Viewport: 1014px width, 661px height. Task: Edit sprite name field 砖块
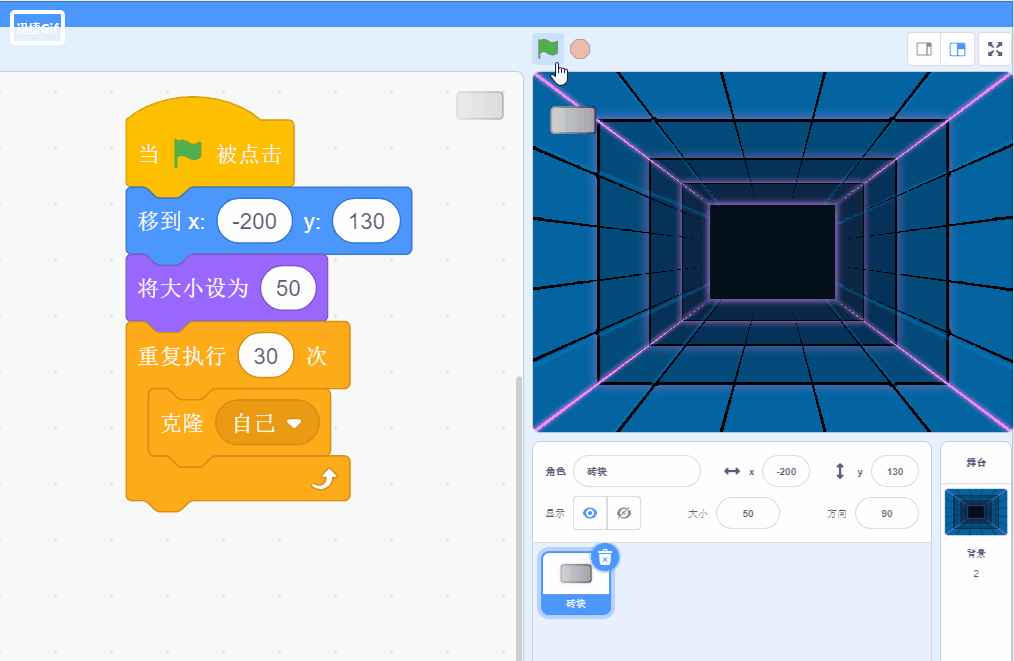pos(637,471)
